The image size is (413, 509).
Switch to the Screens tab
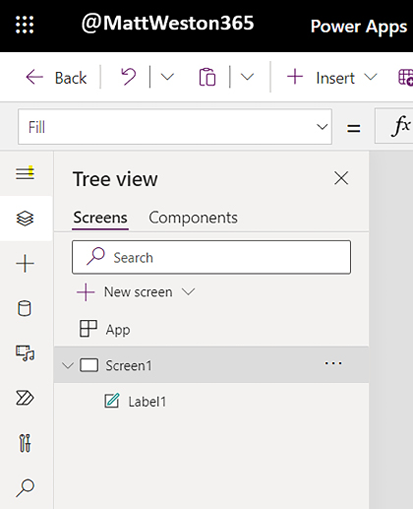coord(100,218)
